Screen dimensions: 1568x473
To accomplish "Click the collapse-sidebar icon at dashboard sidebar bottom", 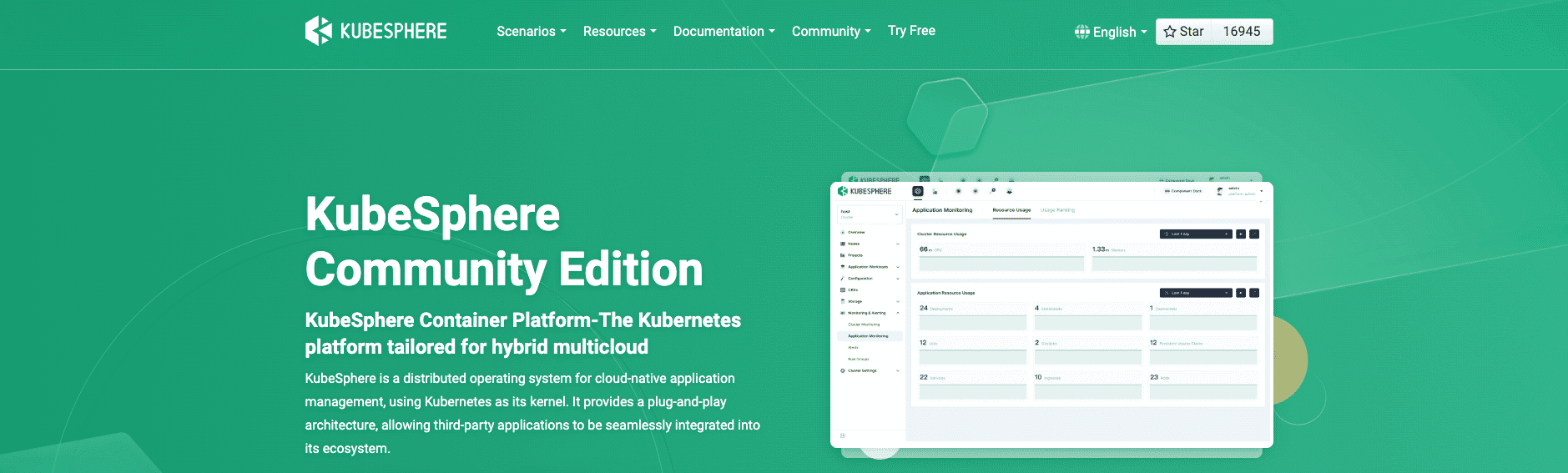I will pos(843,435).
